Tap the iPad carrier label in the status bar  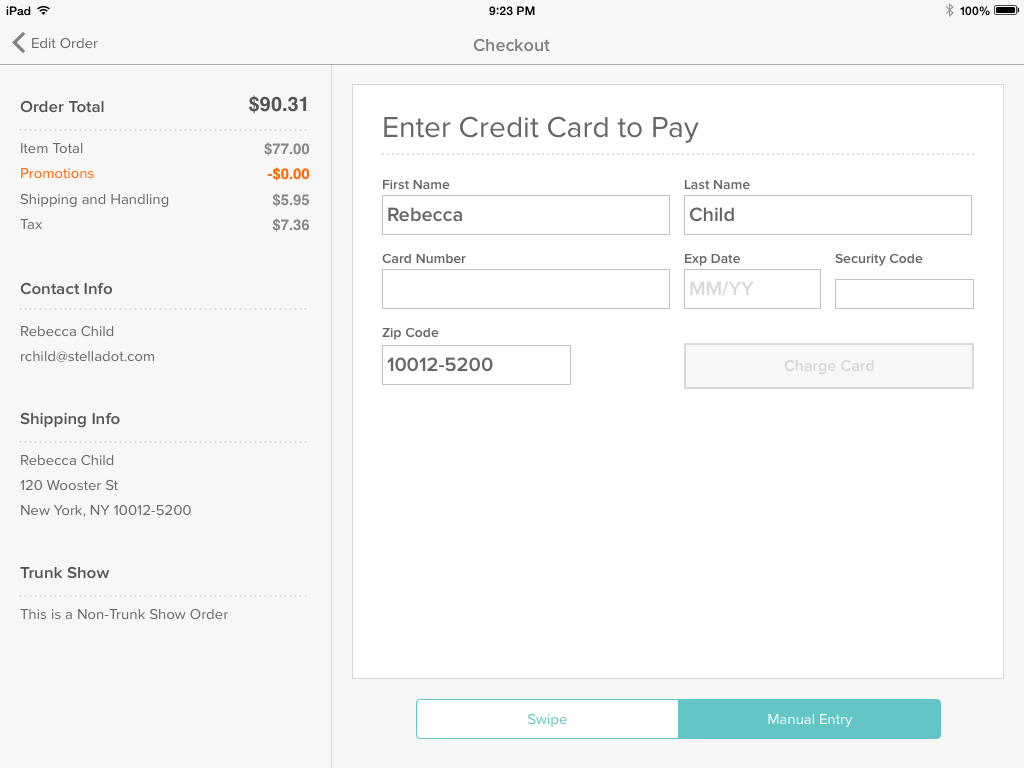[x=18, y=11]
